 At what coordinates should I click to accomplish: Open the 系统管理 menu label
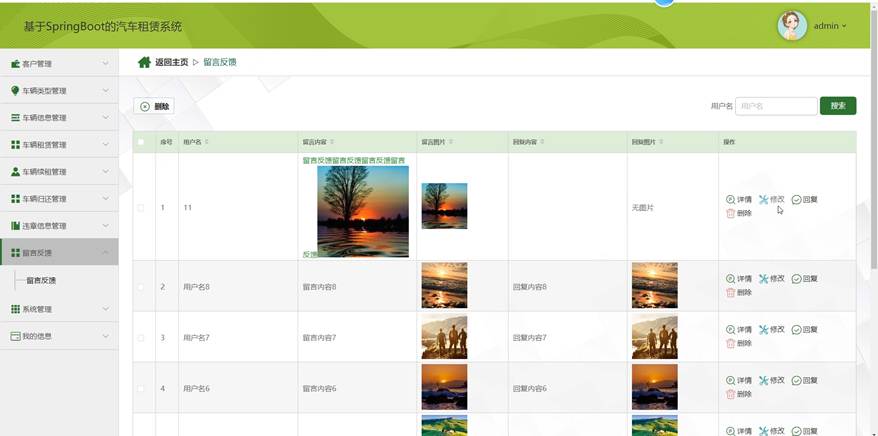(37, 309)
